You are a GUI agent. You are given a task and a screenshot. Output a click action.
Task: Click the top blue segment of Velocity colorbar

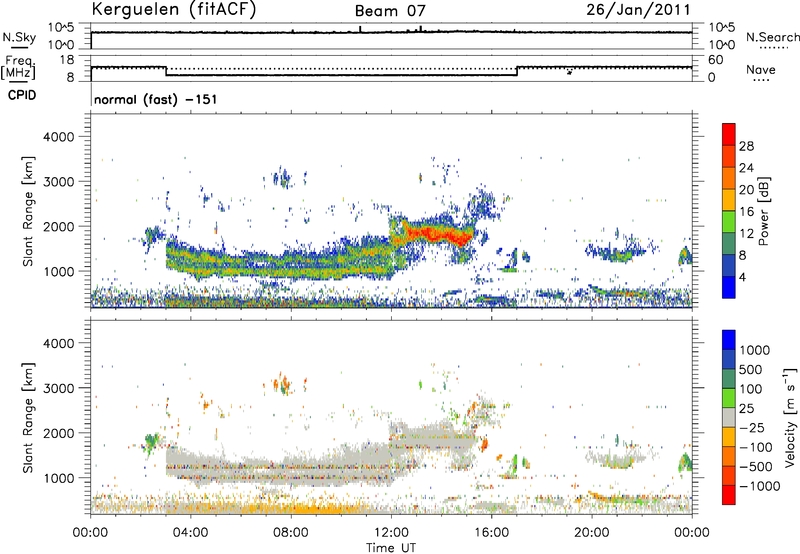coord(729,340)
